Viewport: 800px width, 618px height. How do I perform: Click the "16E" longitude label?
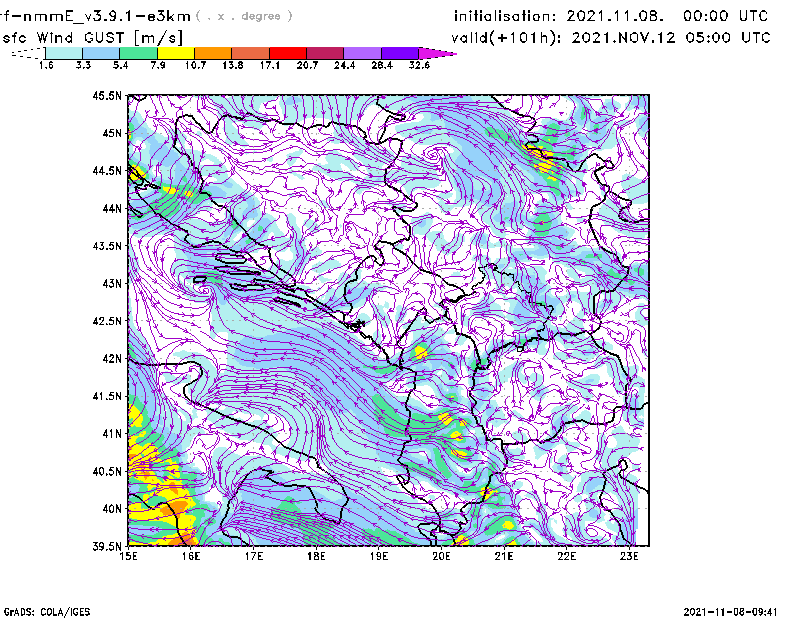[190, 556]
